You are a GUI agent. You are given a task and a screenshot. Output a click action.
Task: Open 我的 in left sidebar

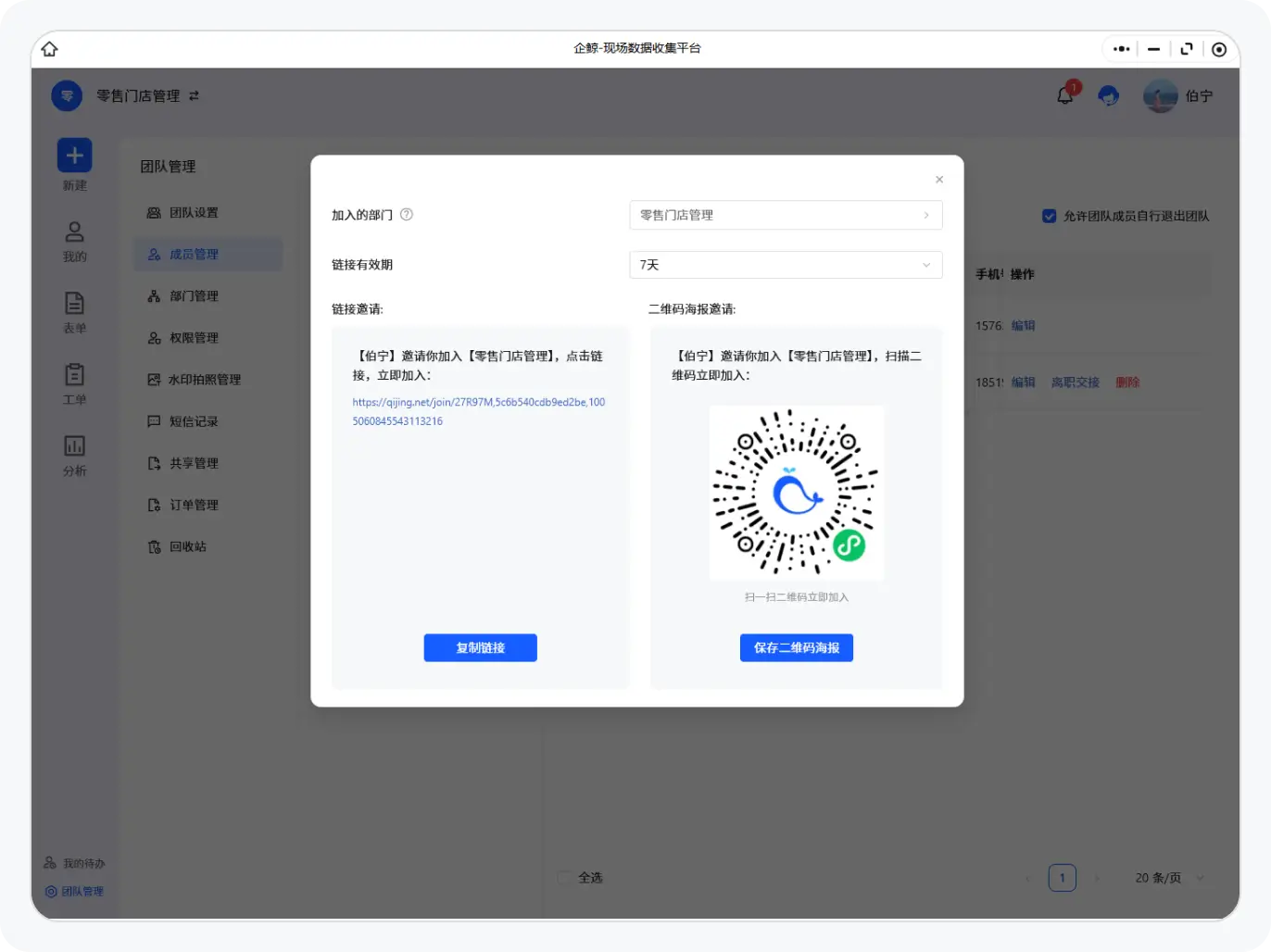(x=75, y=241)
